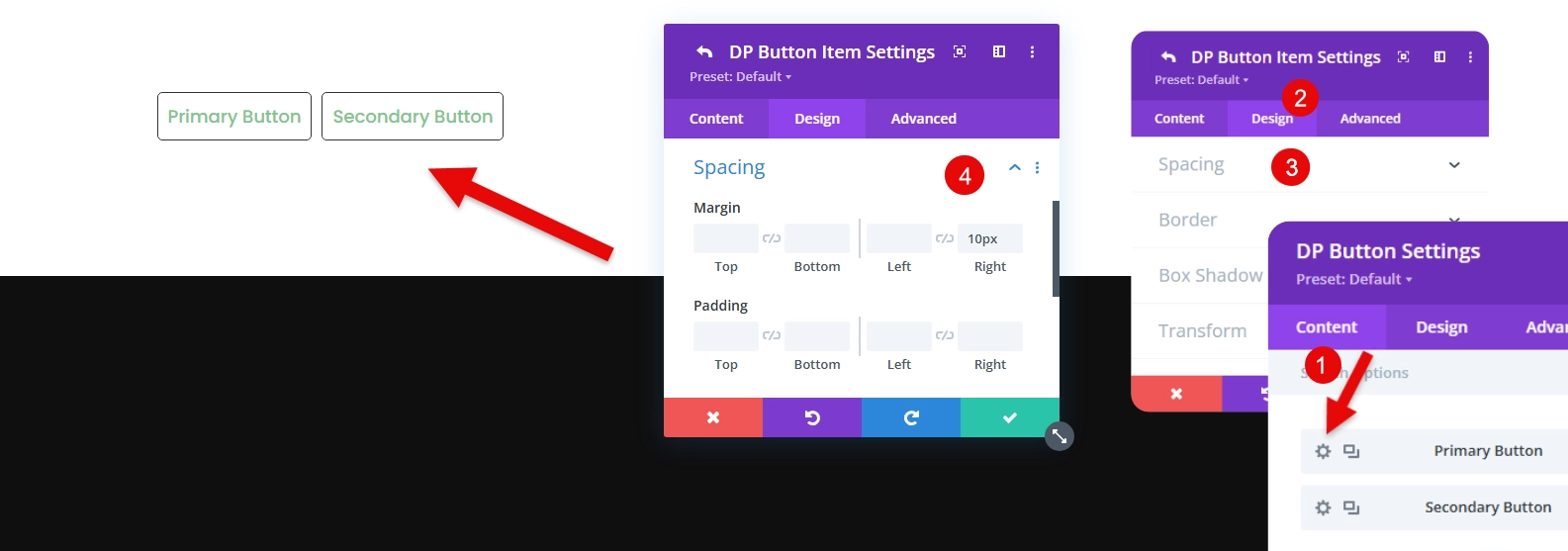Screen dimensions: 1568x551
Task: Toggle link between Margin Left and Right
Action: 945,238
